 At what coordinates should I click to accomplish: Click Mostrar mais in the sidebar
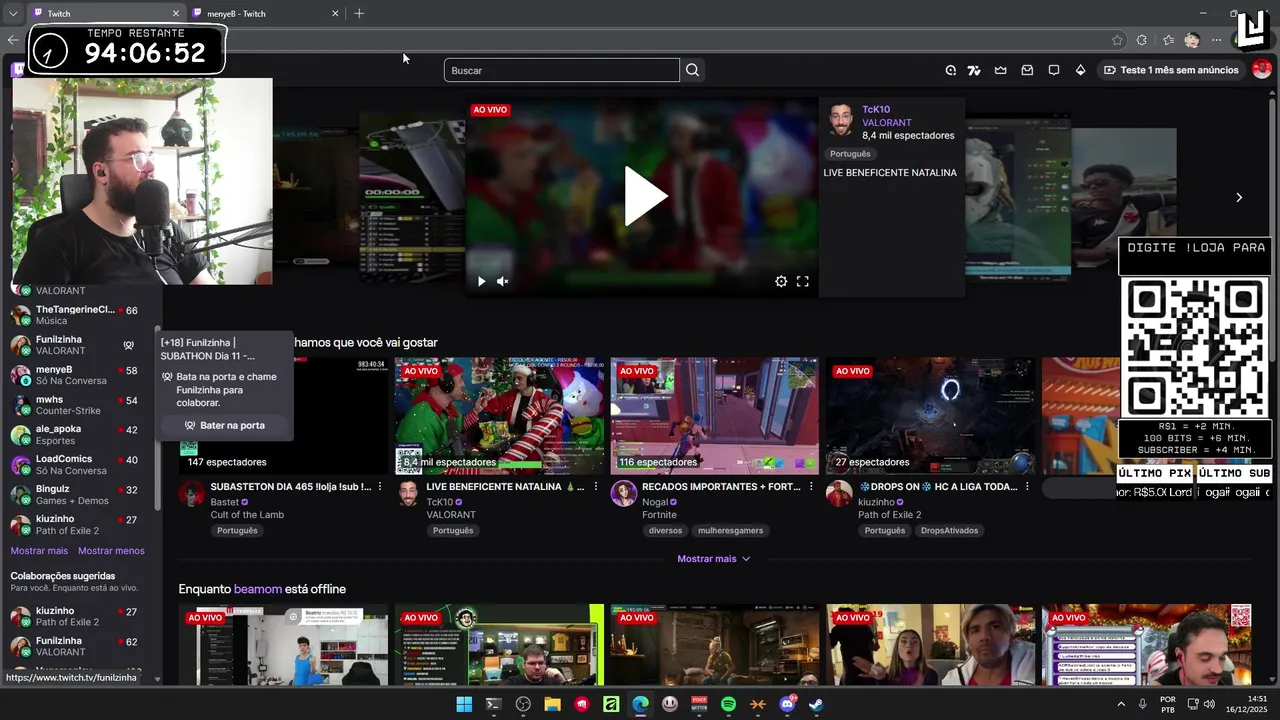click(39, 551)
